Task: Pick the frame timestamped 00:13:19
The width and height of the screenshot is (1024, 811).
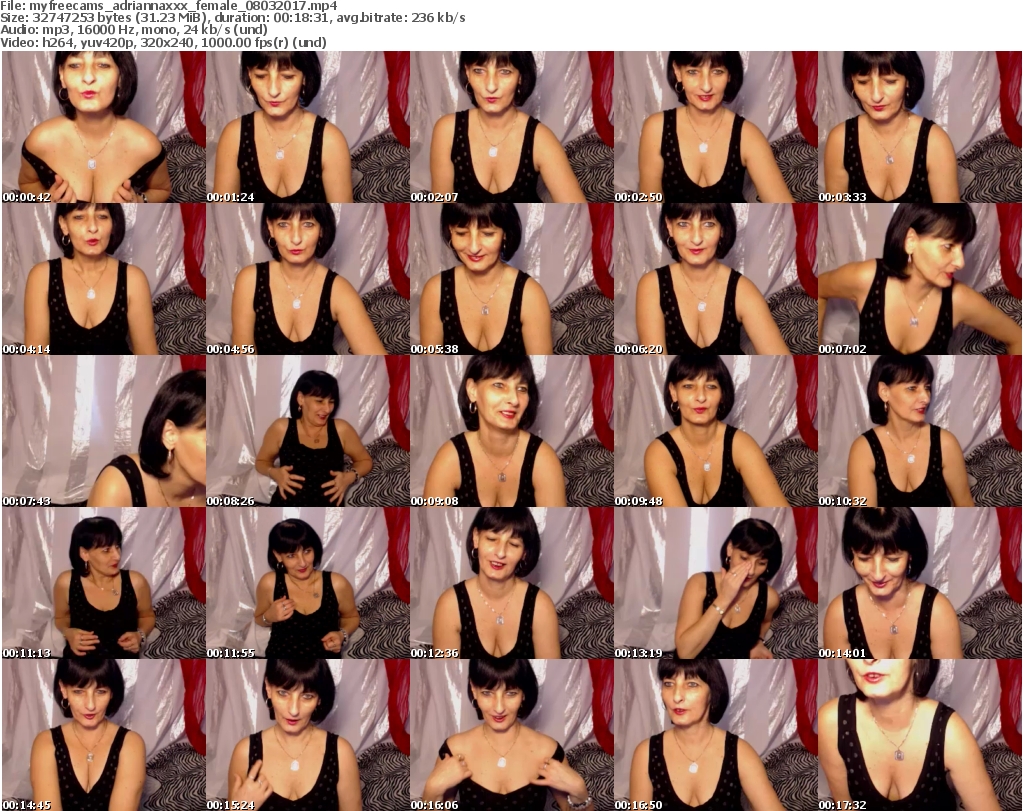Action: (716, 583)
